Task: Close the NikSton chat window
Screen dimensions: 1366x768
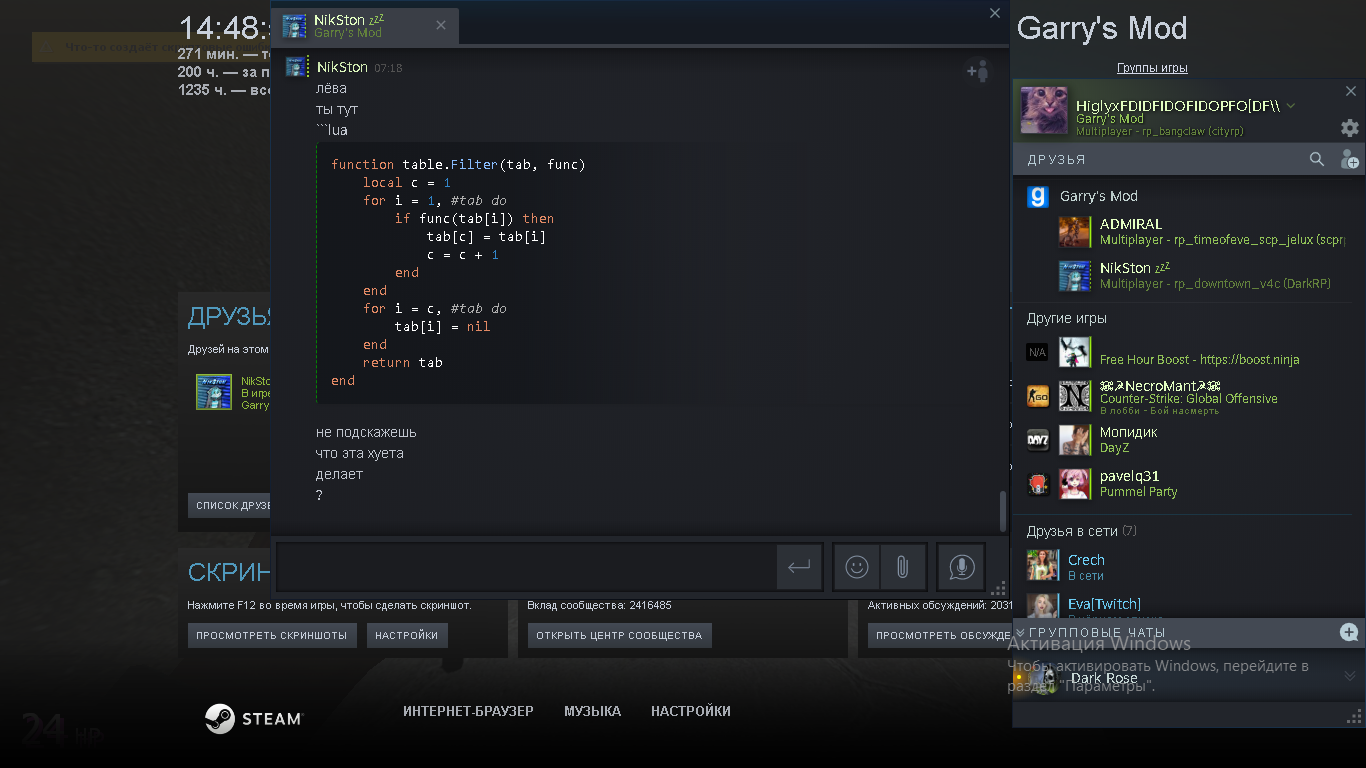Action: [995, 13]
